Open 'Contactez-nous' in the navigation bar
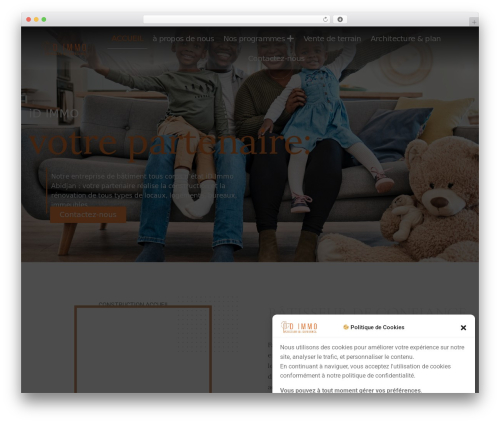 [x=276, y=58]
